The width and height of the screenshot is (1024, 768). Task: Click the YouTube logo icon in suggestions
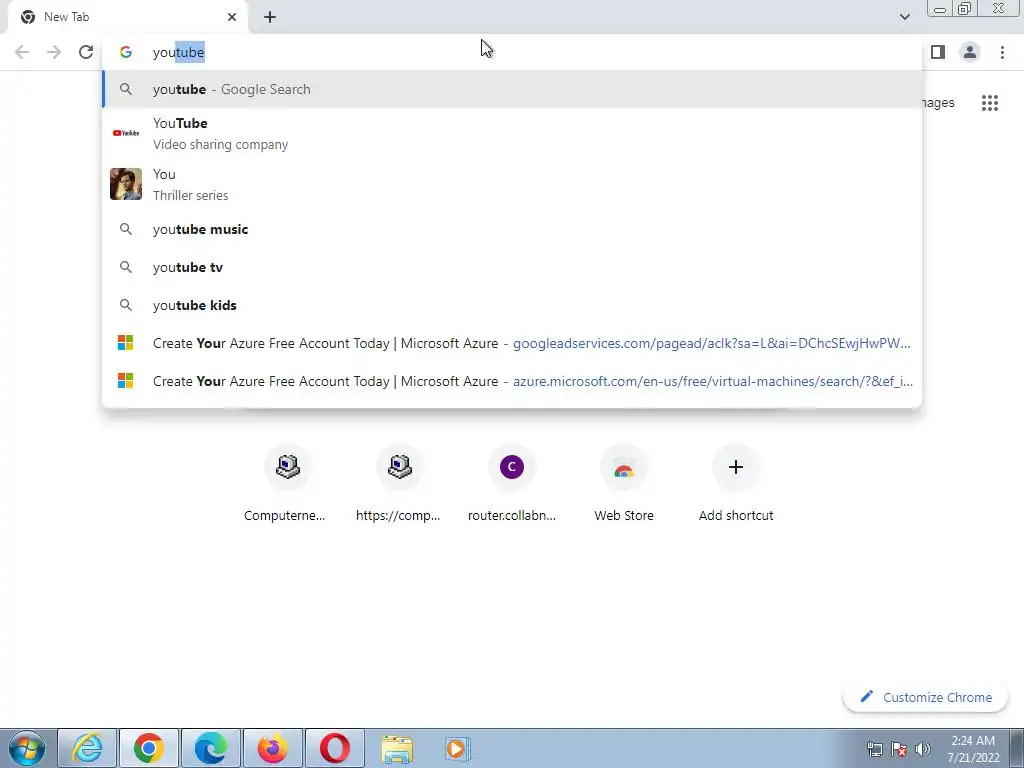tap(125, 133)
